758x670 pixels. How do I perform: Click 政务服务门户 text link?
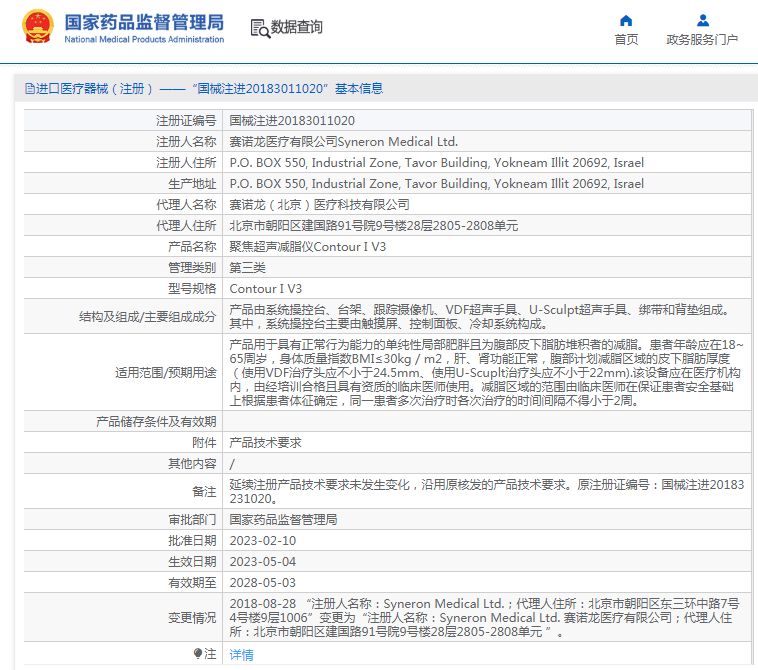pyautogui.click(x=702, y=40)
